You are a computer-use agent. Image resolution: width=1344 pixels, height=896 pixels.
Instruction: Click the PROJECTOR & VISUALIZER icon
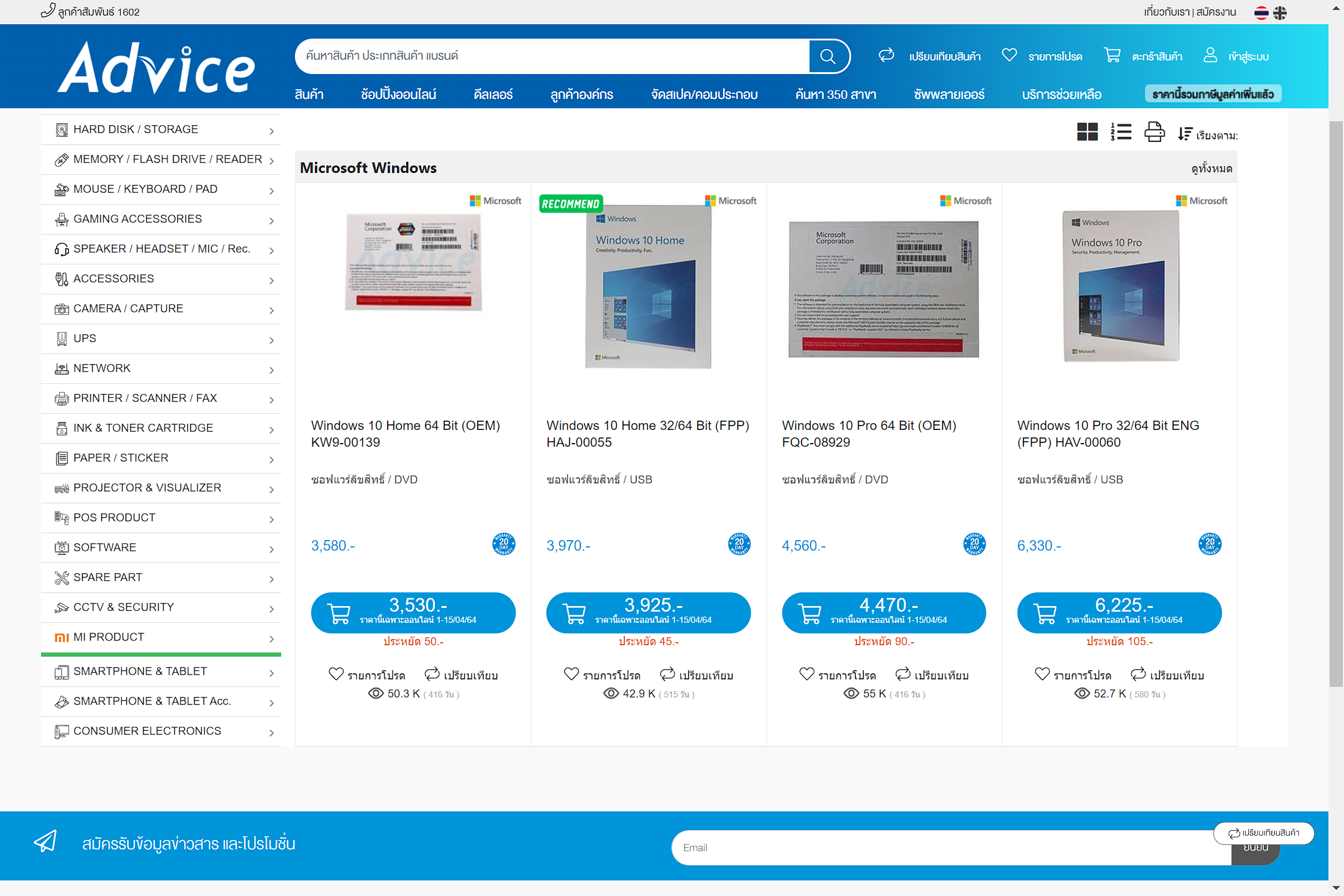62,488
